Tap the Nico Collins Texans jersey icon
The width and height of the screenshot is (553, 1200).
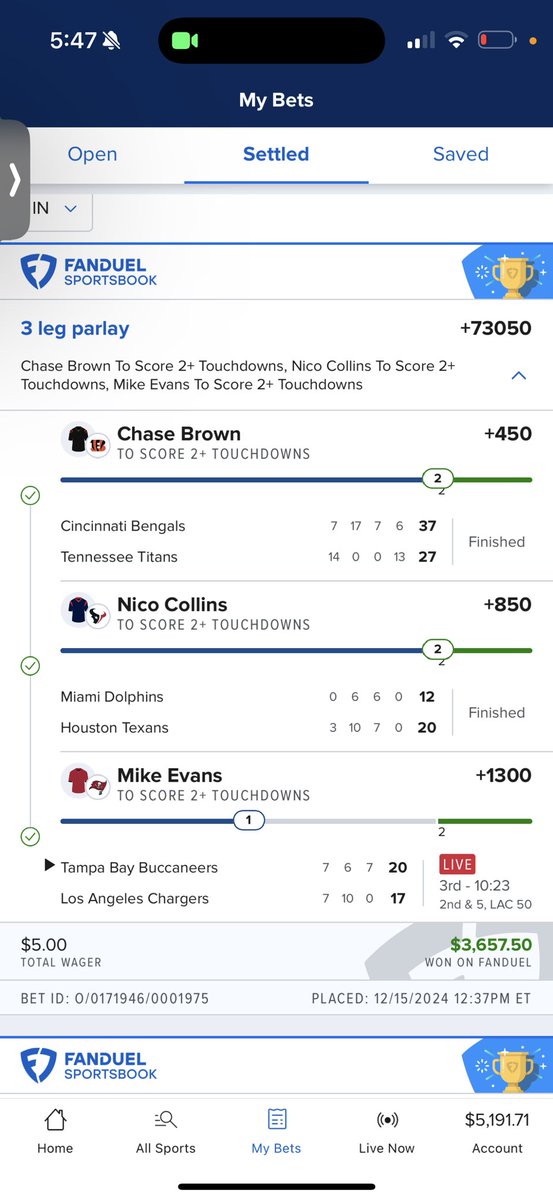coord(85,611)
